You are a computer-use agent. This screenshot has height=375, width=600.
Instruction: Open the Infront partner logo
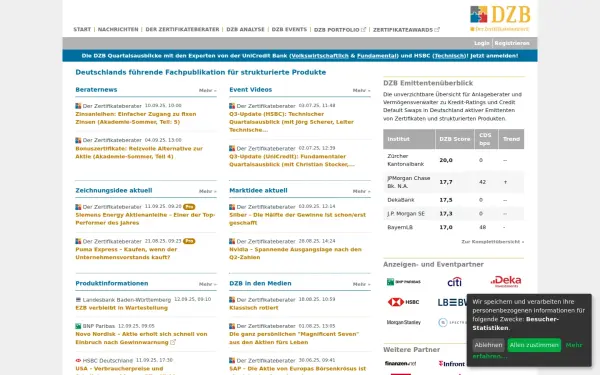pyautogui.click(x=452, y=364)
